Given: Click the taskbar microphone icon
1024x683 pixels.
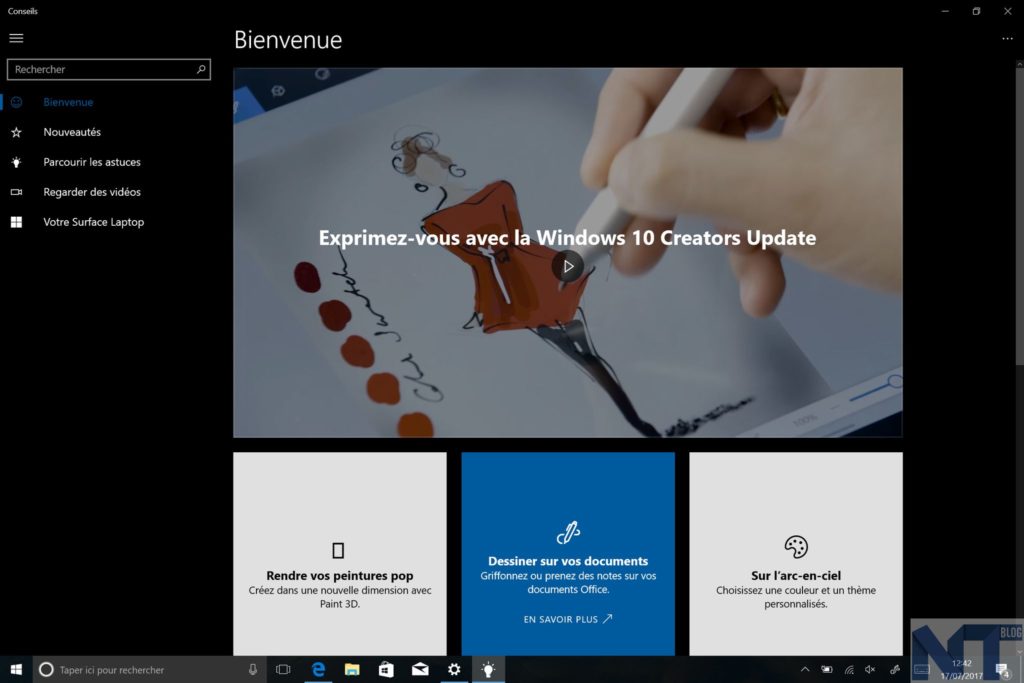Looking at the screenshot, I should [x=253, y=669].
